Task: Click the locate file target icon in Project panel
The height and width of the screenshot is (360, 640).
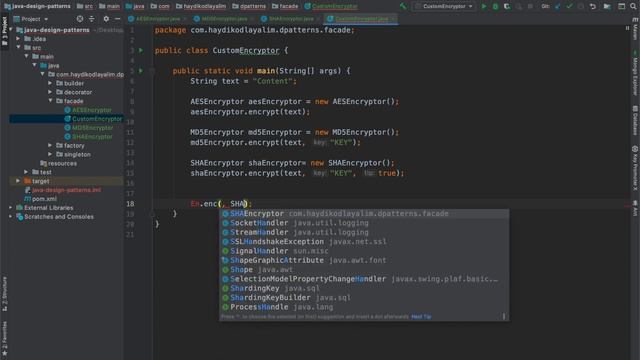Action: tap(80, 19)
